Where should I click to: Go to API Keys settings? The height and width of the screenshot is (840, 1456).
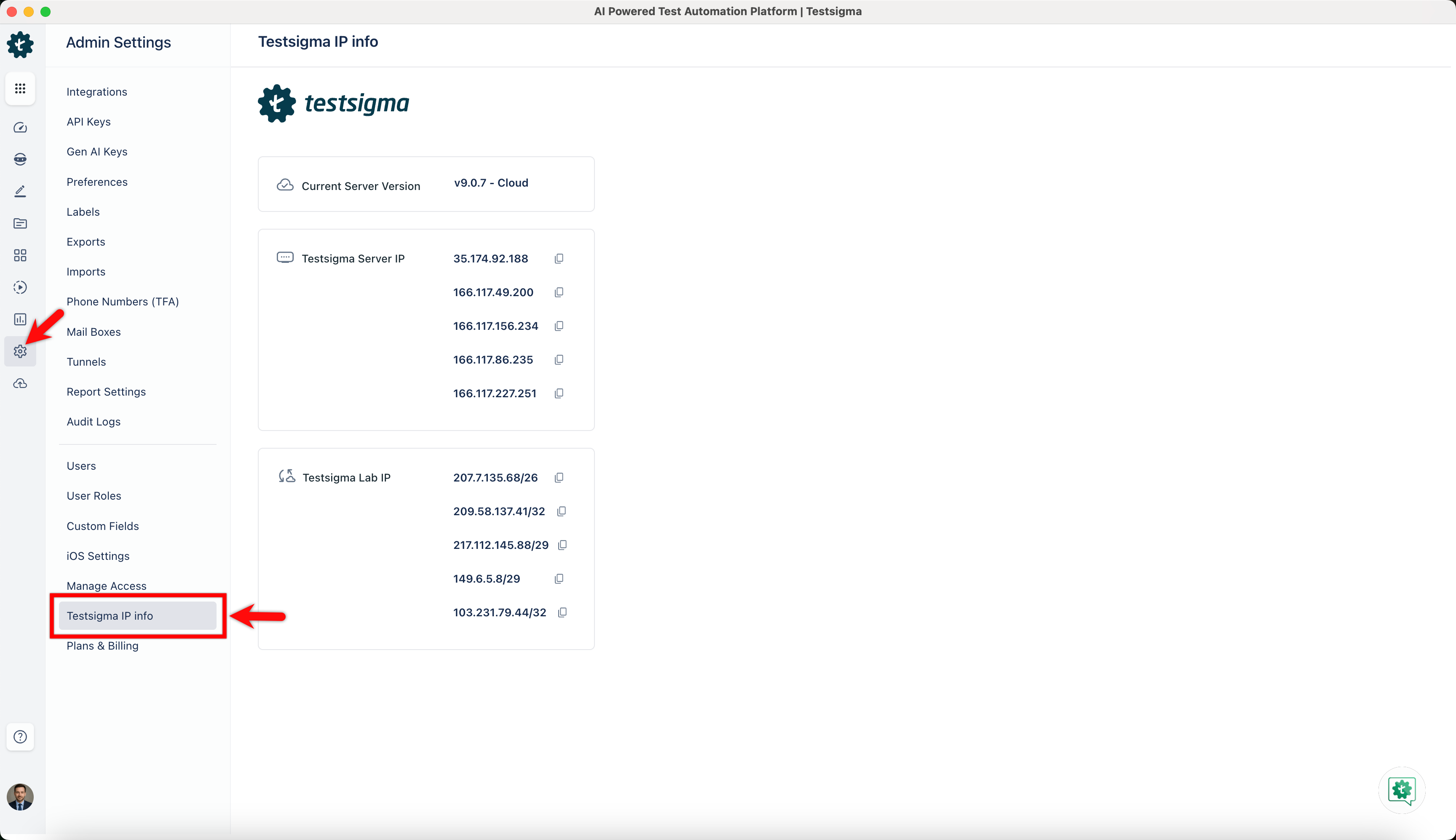pos(89,122)
